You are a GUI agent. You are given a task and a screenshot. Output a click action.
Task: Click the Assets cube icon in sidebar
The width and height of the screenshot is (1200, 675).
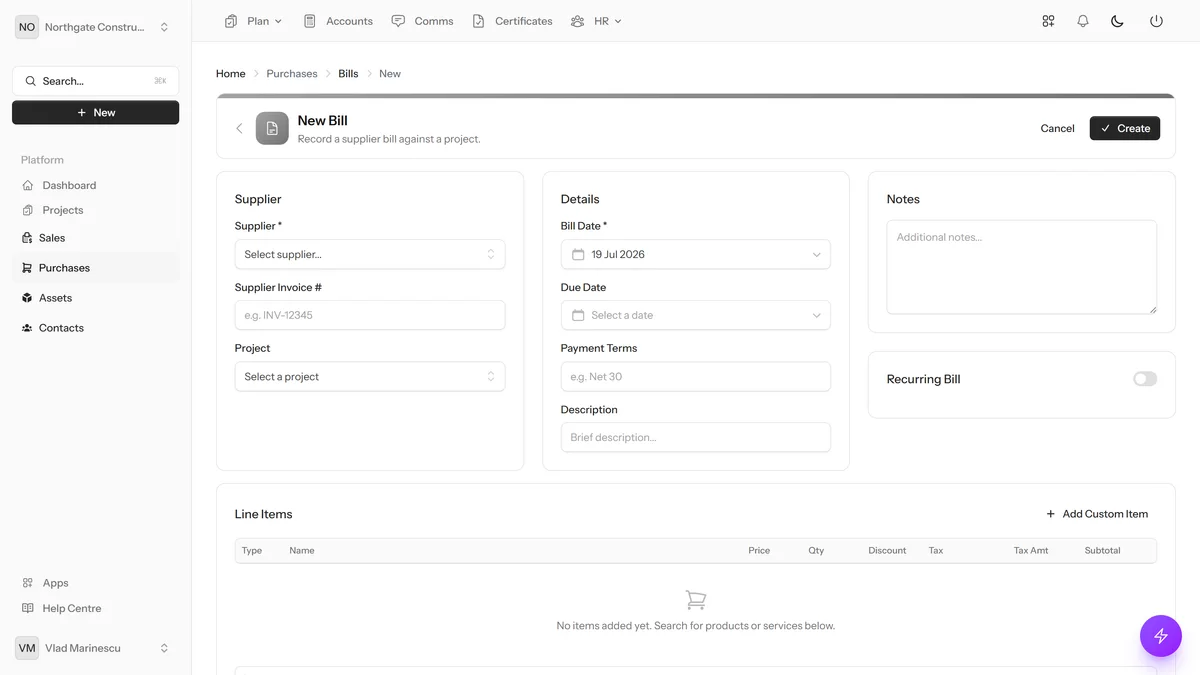tap(27, 298)
